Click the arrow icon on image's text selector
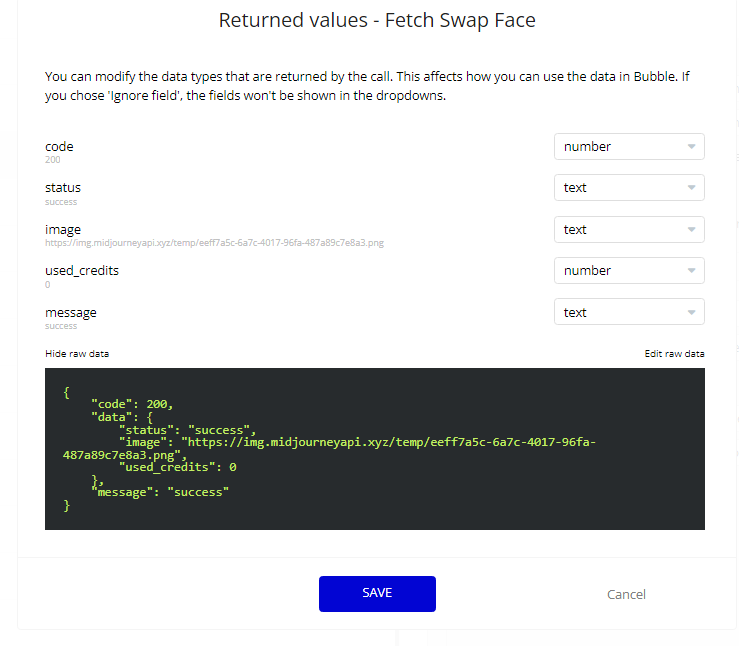 [x=691, y=230]
